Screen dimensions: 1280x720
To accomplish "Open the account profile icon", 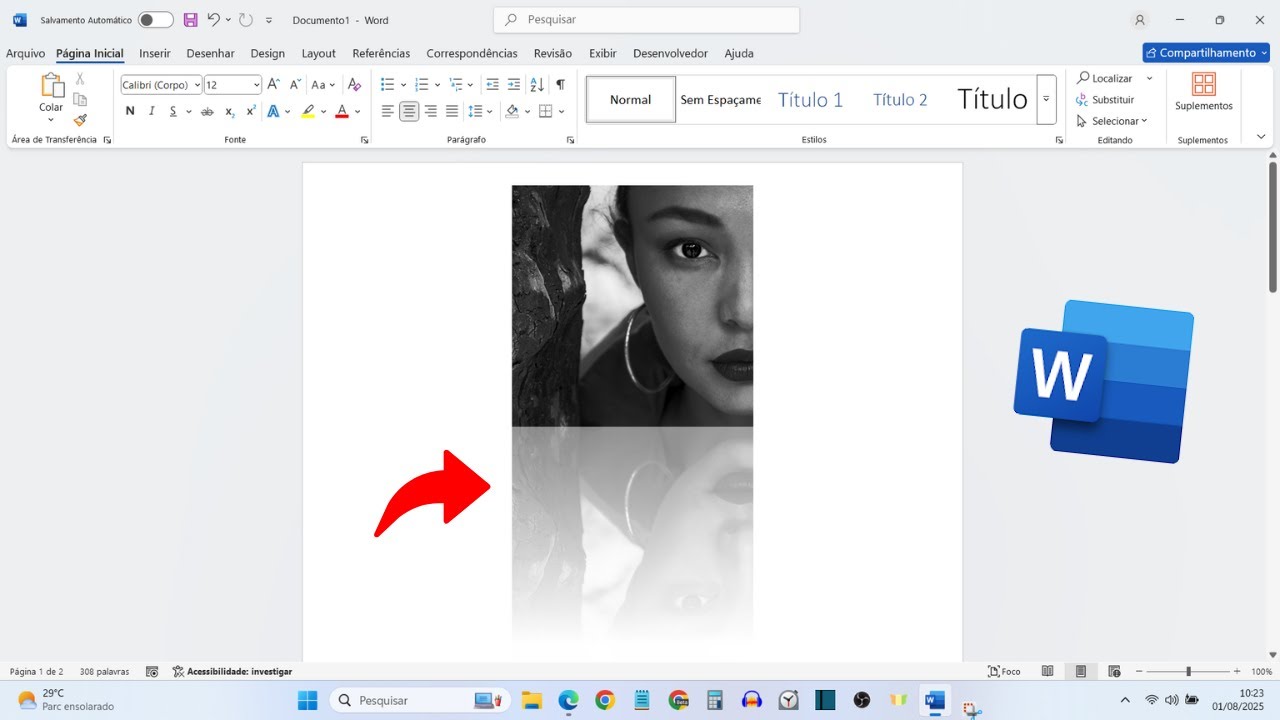I will pyautogui.click(x=1140, y=20).
